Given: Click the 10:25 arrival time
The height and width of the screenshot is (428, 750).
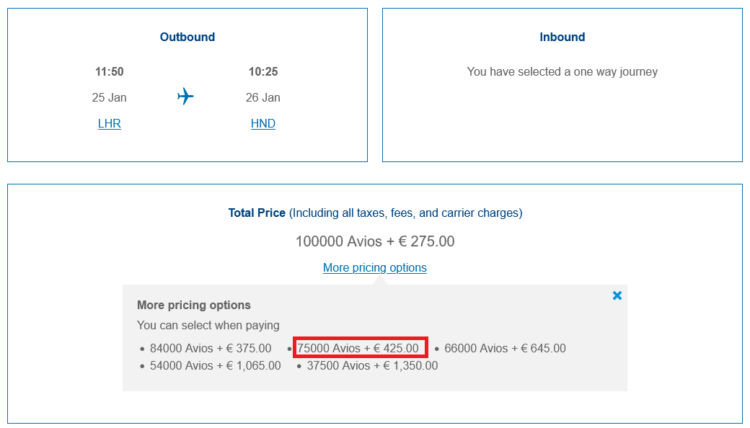Looking at the screenshot, I should click(x=263, y=72).
